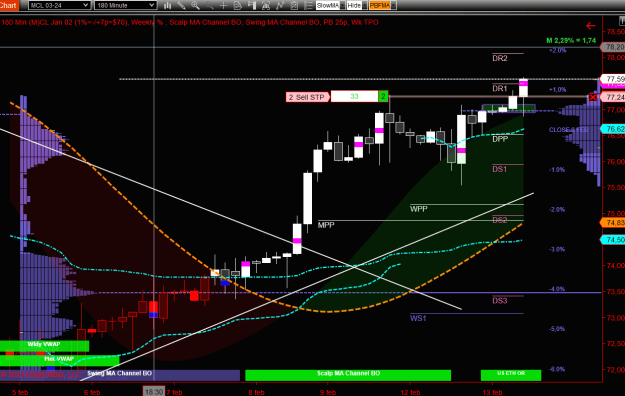Click the zoom out magnifier icon

209,5
